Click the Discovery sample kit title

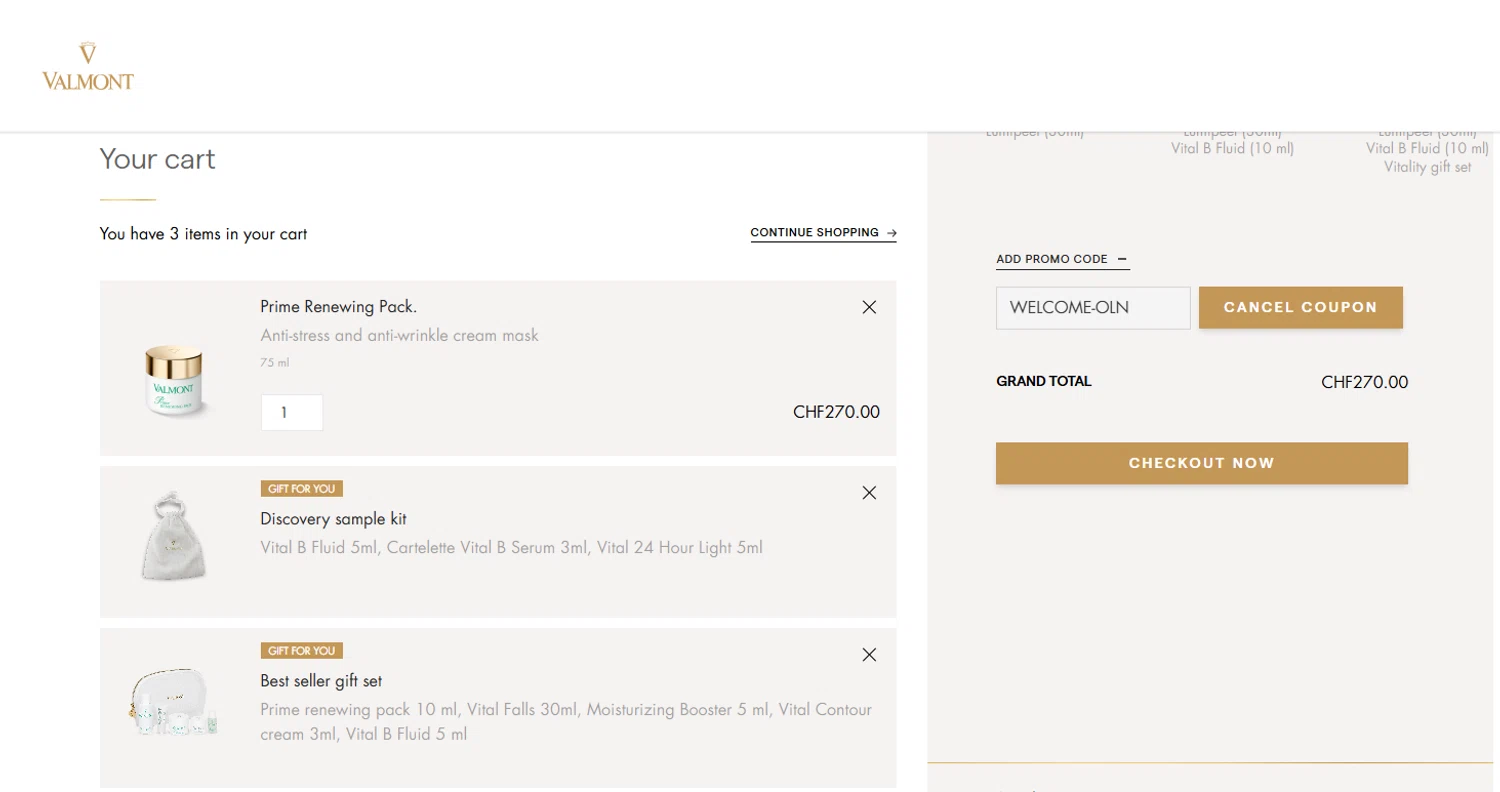[x=333, y=519]
